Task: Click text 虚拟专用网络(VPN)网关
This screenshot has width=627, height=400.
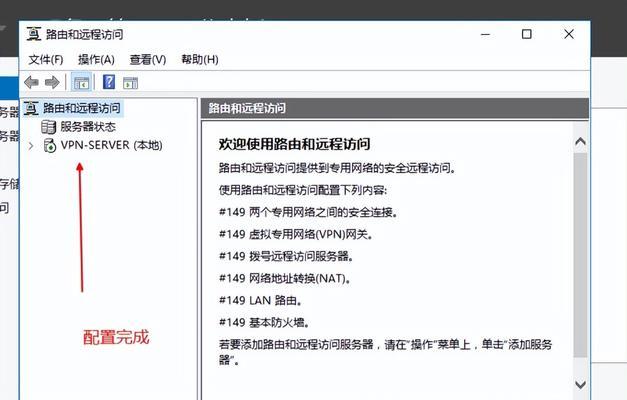Action: point(311,234)
